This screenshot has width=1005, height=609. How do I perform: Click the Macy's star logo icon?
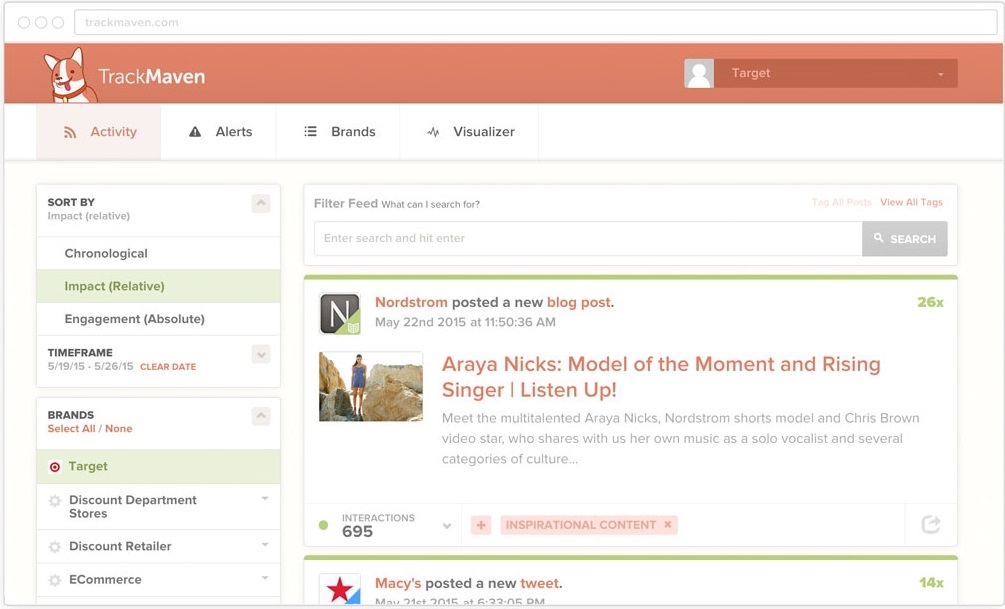[x=340, y=588]
